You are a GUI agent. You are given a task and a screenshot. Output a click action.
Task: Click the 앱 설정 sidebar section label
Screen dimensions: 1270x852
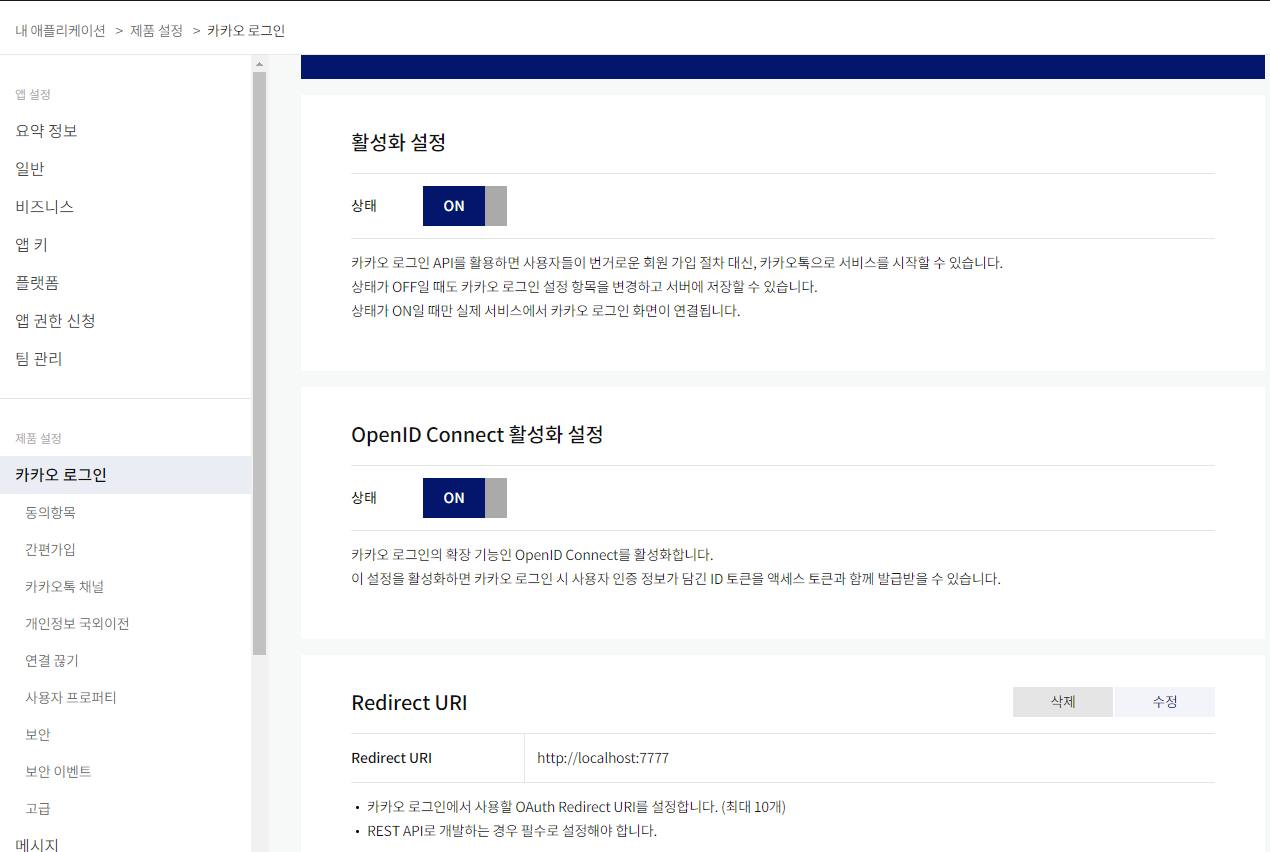pyautogui.click(x=33, y=94)
